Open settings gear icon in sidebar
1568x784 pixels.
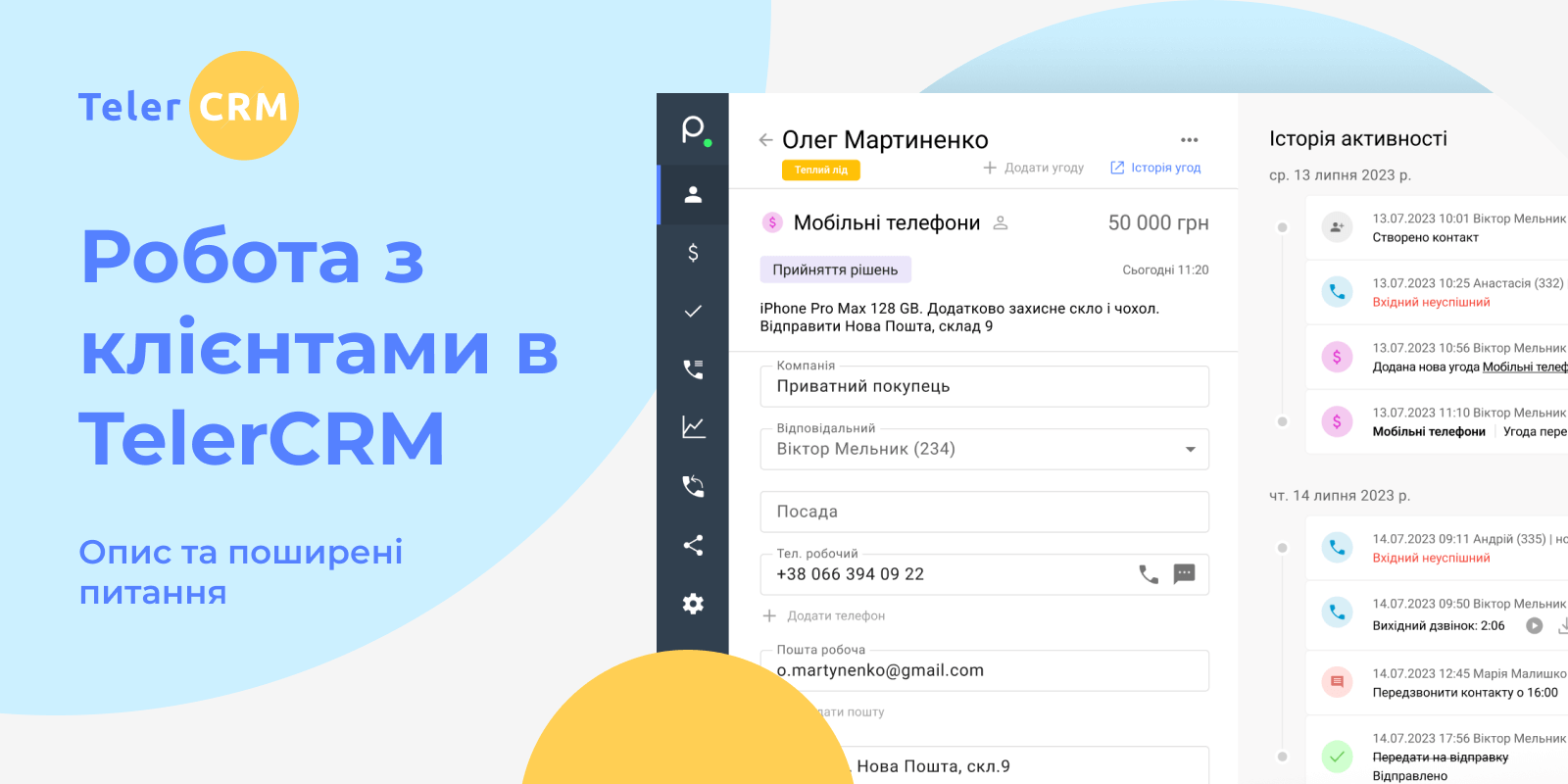693,604
